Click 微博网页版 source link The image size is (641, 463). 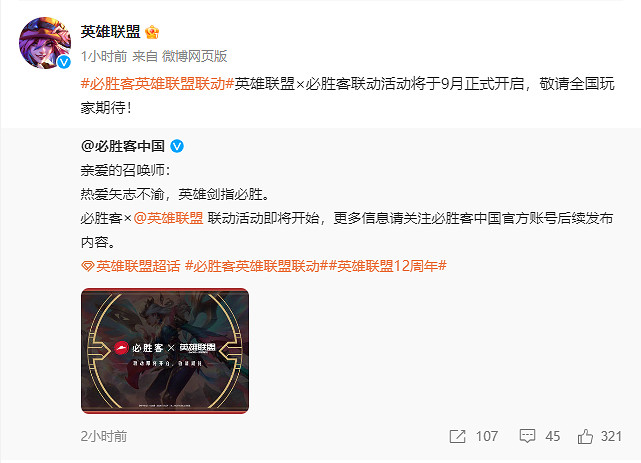(194, 56)
